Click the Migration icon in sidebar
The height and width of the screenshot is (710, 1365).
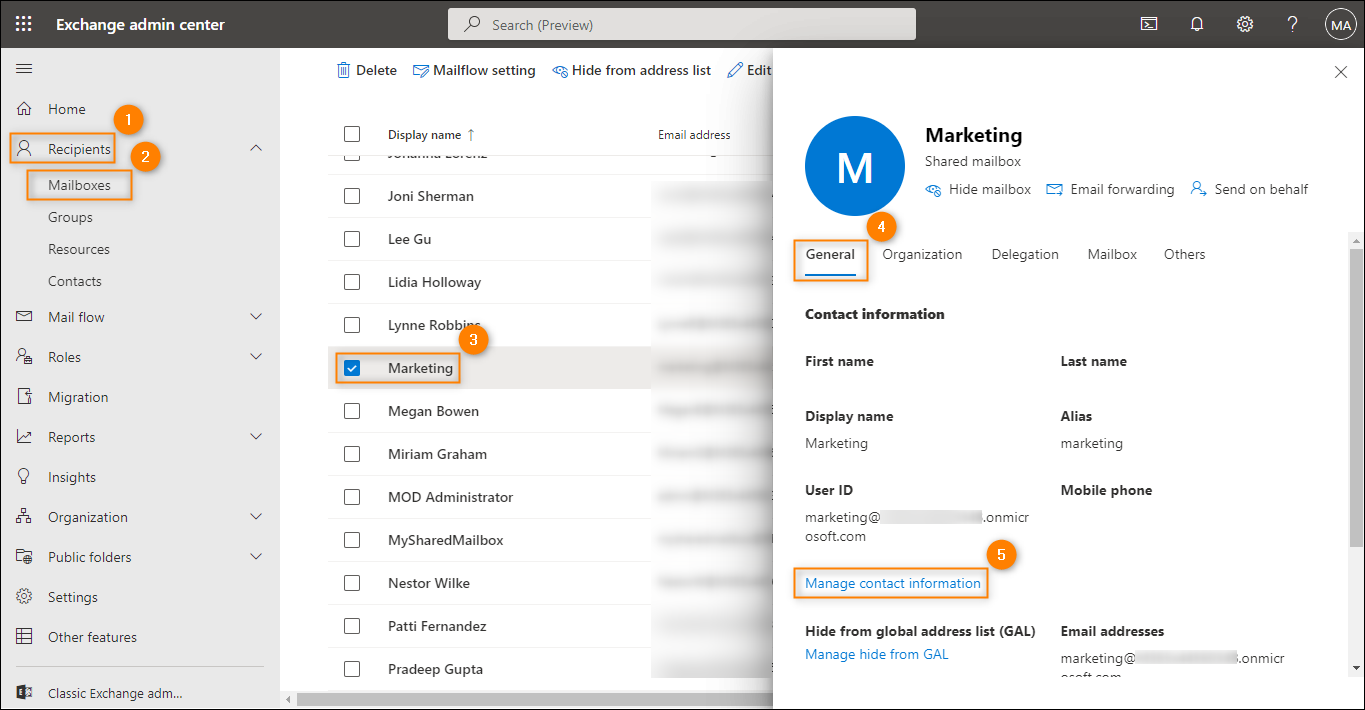coord(25,397)
